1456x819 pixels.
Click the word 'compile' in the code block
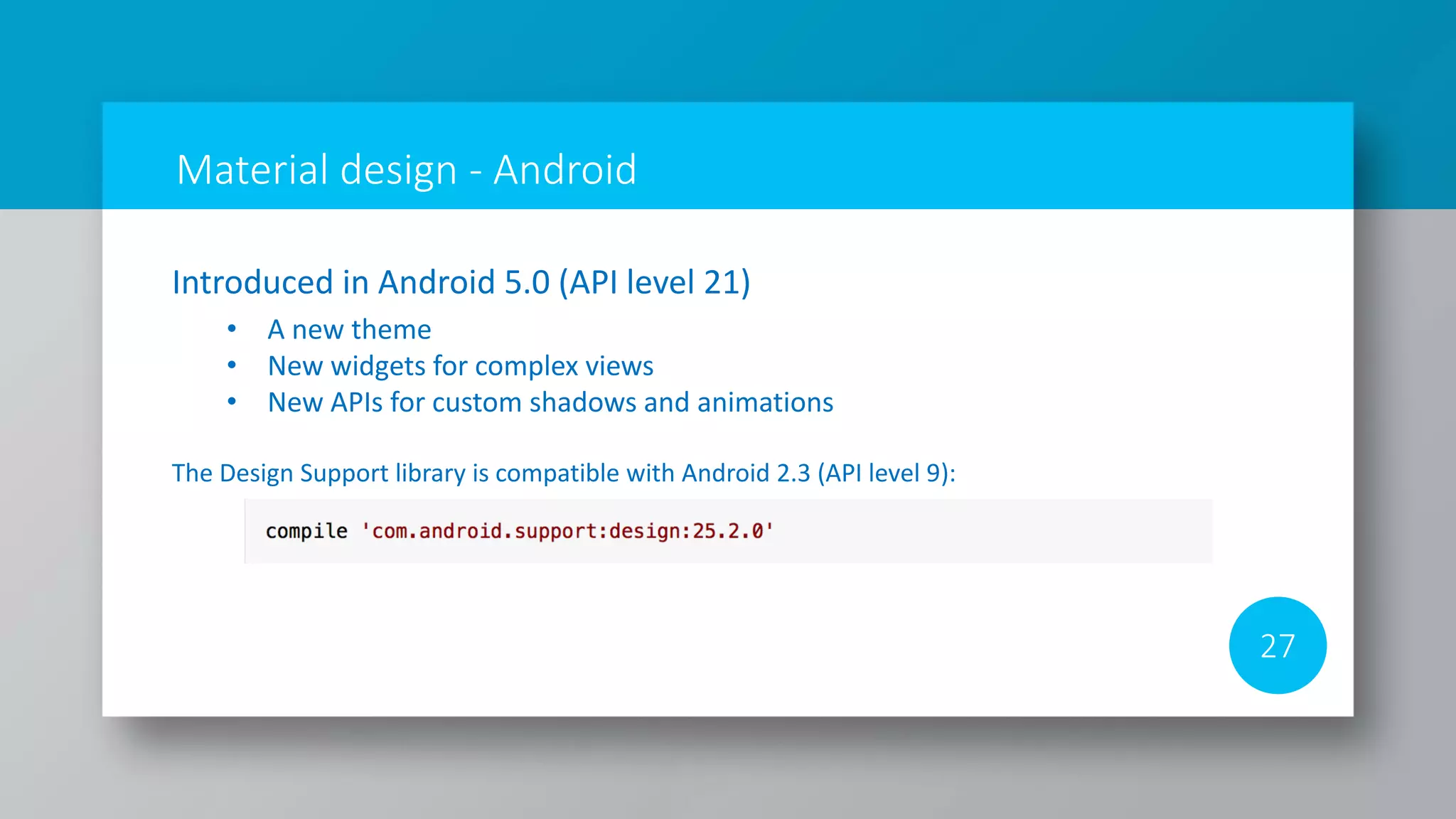coord(306,531)
